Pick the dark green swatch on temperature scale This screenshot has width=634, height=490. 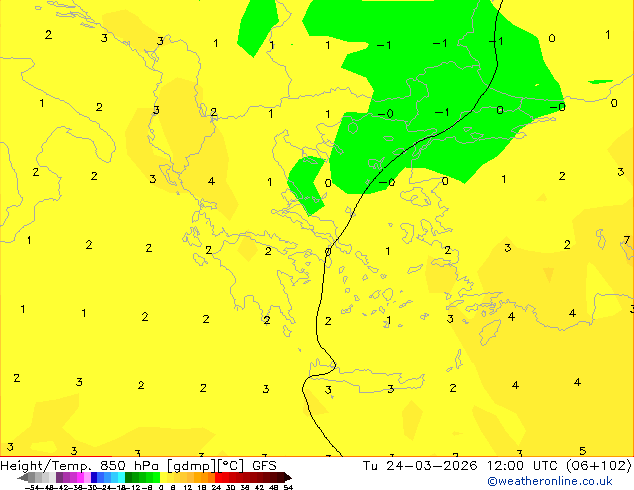128,477
